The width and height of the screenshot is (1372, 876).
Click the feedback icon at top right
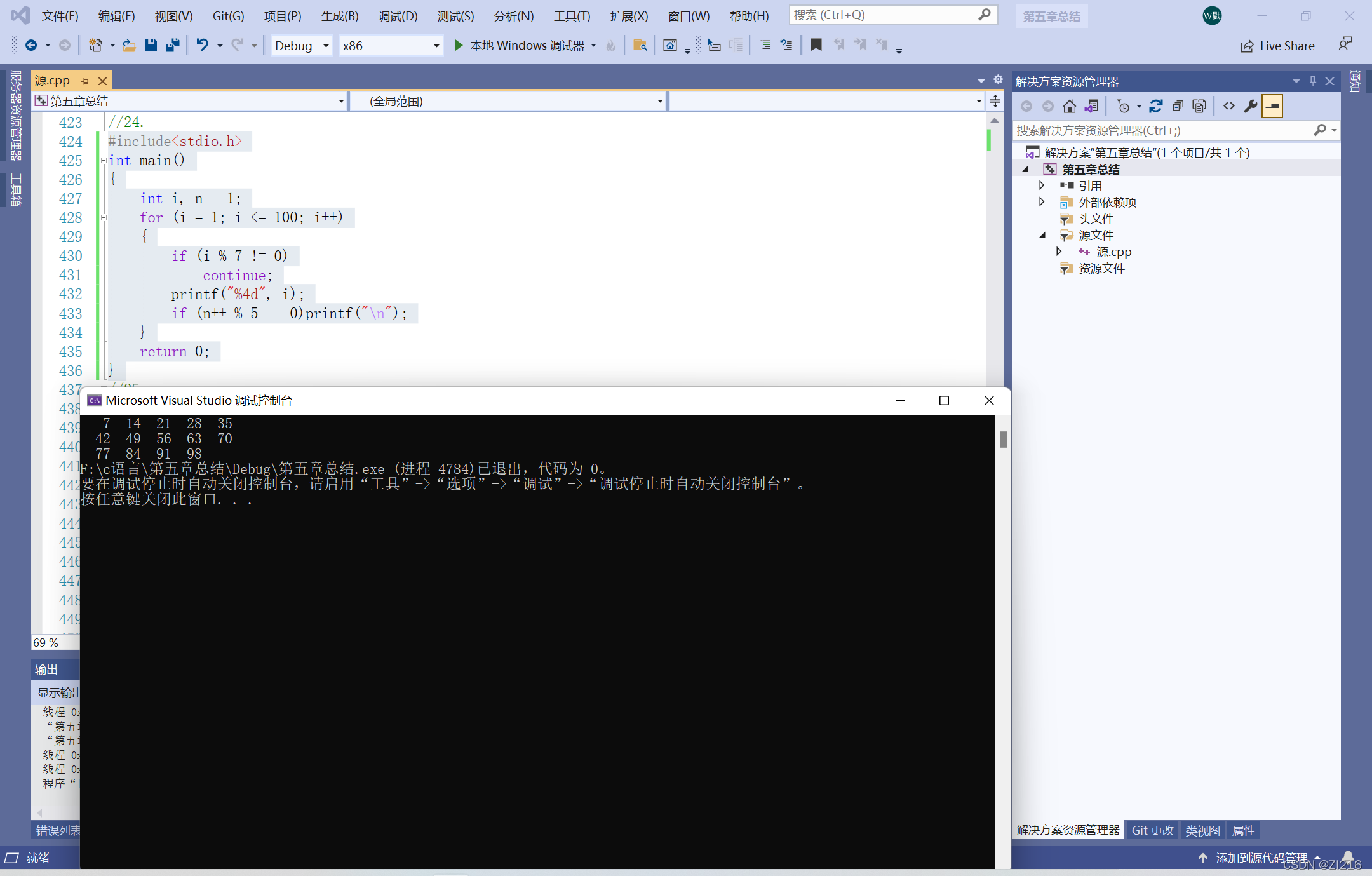1345,44
